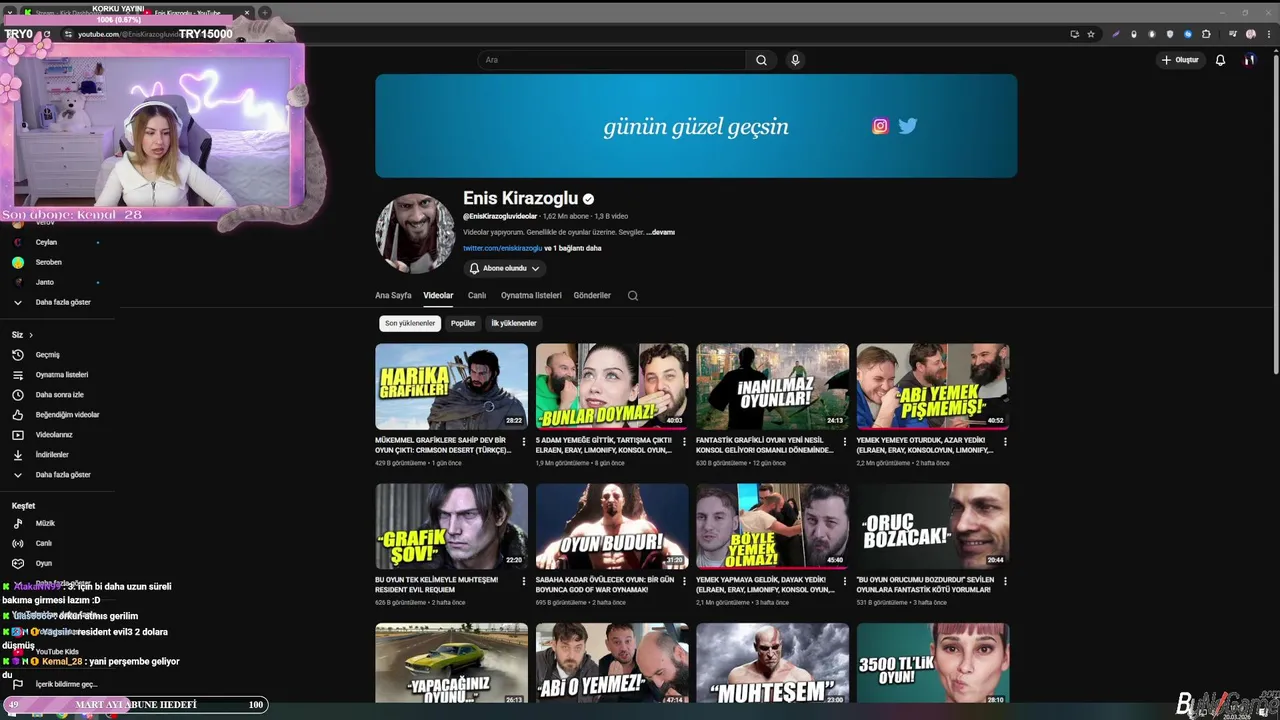Click the search magnifier button
Screen dimensions: 1280x720
pos(761,60)
